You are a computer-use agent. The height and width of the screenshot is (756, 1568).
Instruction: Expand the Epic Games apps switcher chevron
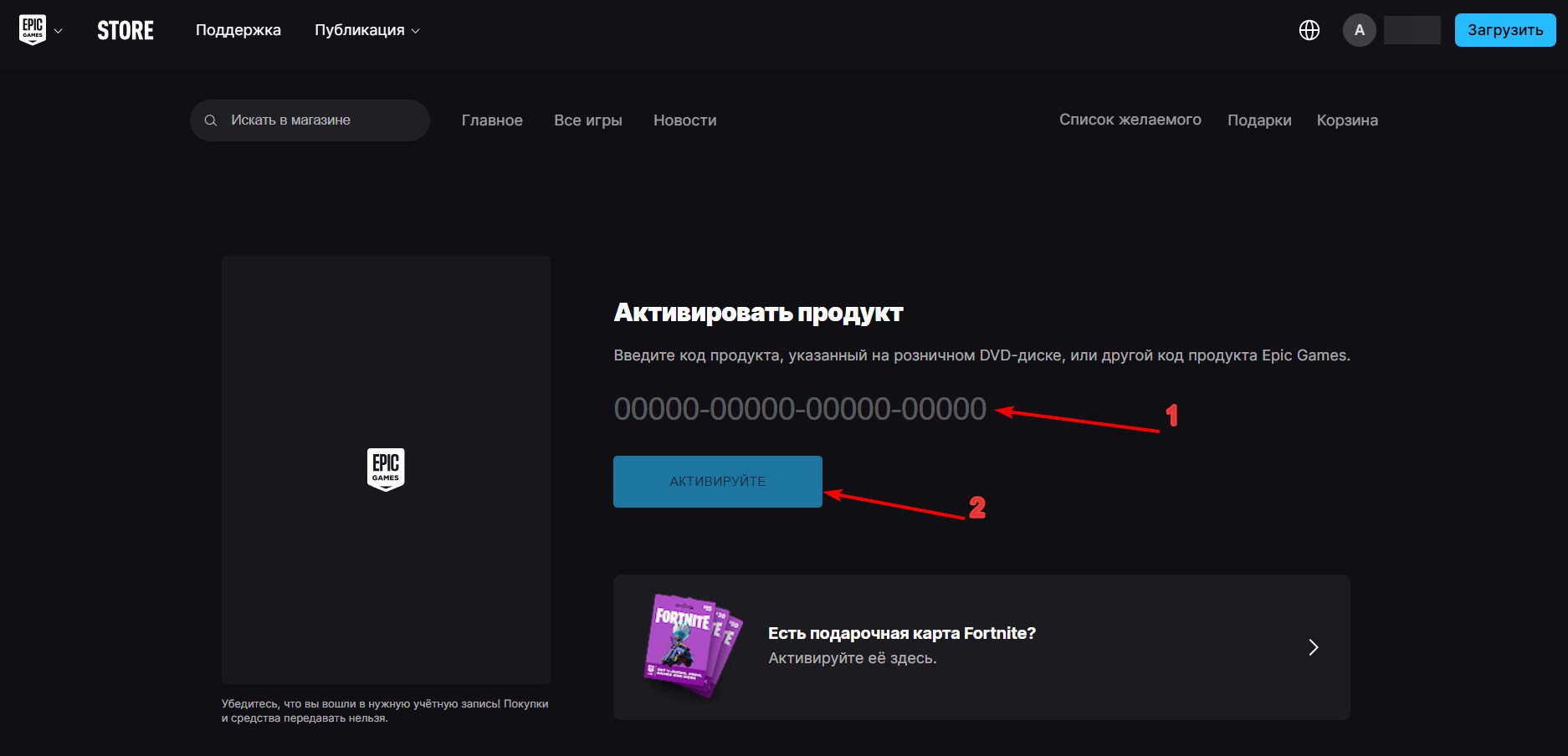(59, 29)
